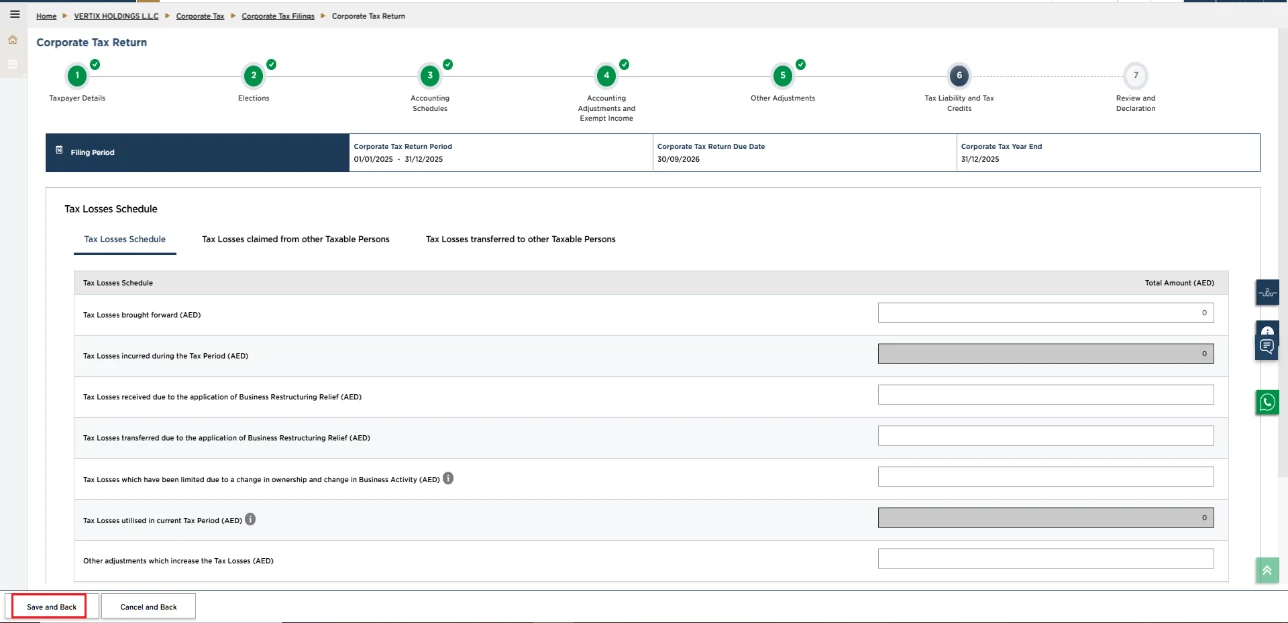Click the disabled Tax Losses incurred field

[x=1045, y=353]
